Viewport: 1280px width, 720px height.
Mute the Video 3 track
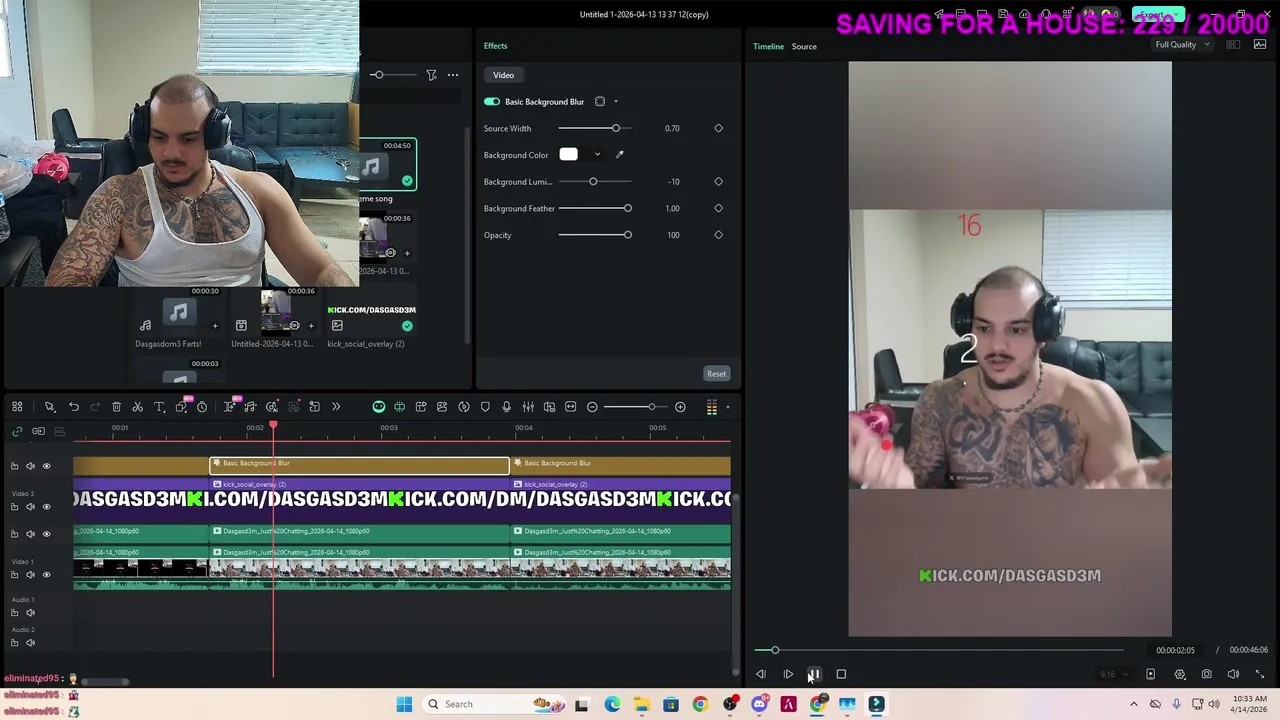(30, 507)
